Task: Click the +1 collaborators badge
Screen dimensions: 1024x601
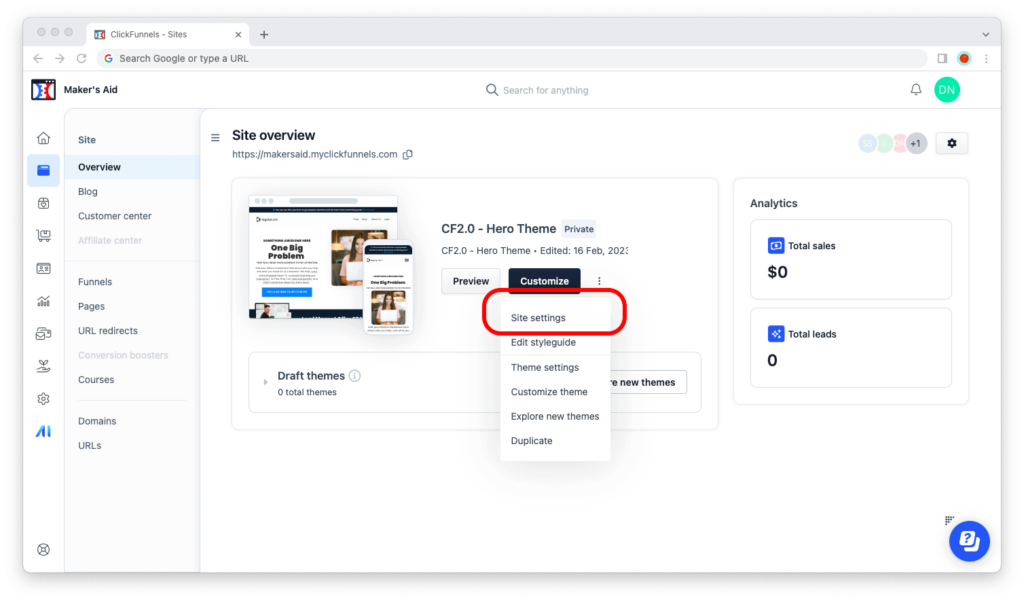Action: [x=916, y=143]
